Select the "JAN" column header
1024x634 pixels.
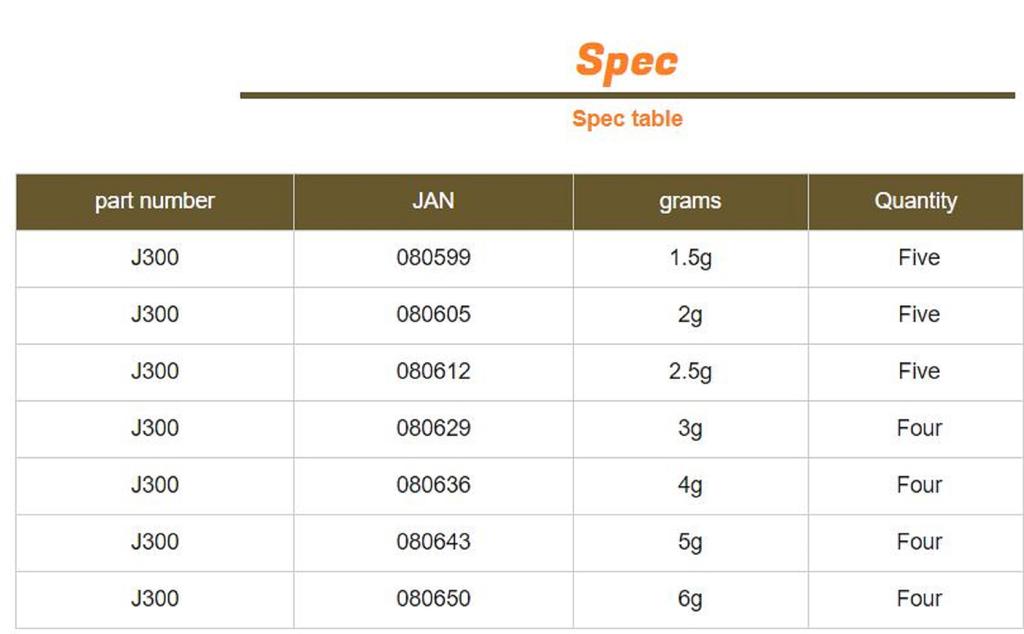point(433,201)
